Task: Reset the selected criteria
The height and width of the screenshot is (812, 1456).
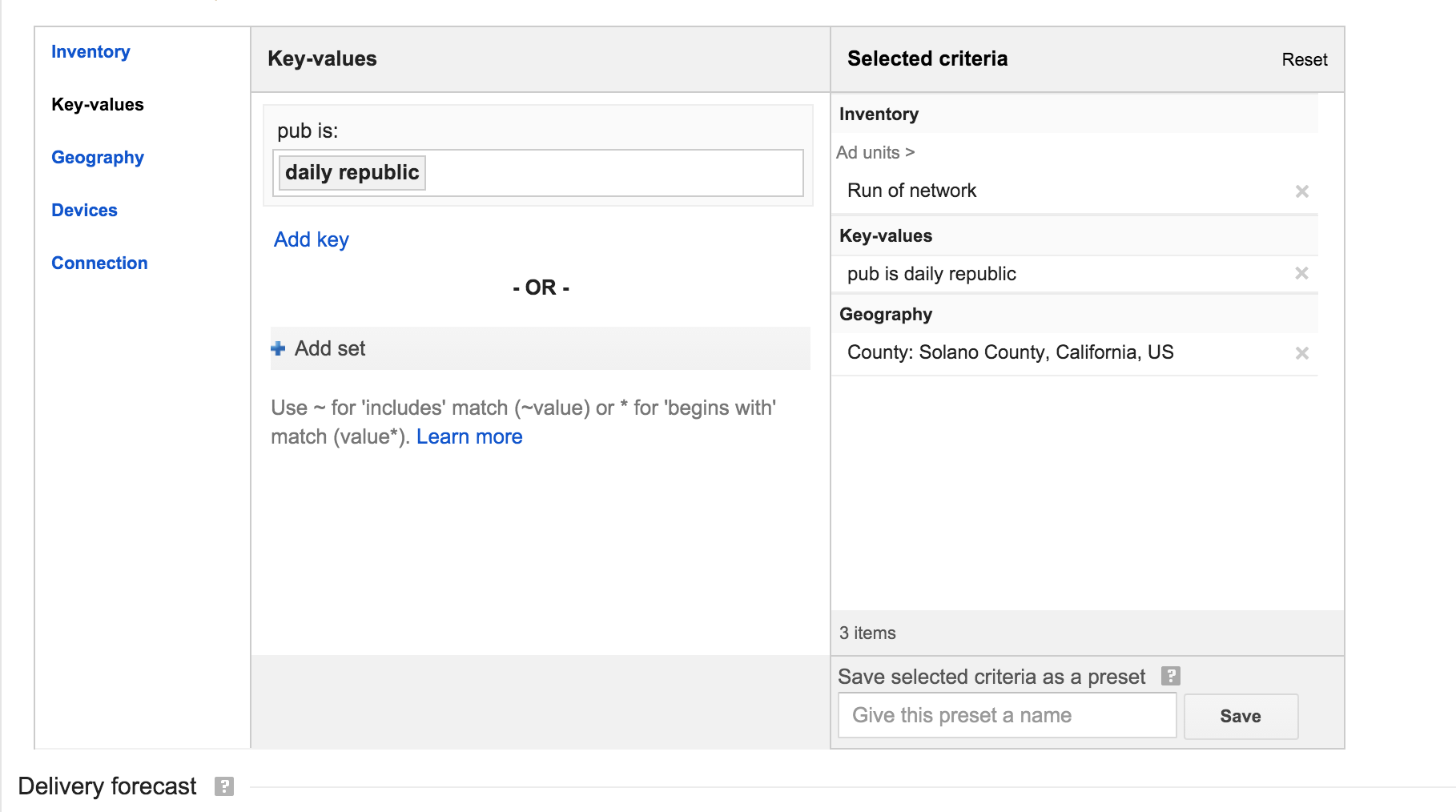Action: tap(1304, 60)
